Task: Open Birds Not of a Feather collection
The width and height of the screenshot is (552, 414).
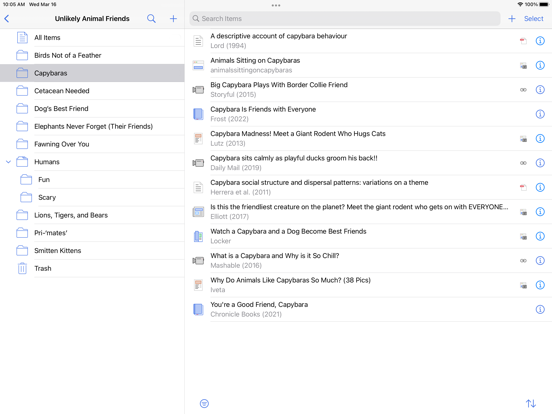Action: [x=92, y=55]
